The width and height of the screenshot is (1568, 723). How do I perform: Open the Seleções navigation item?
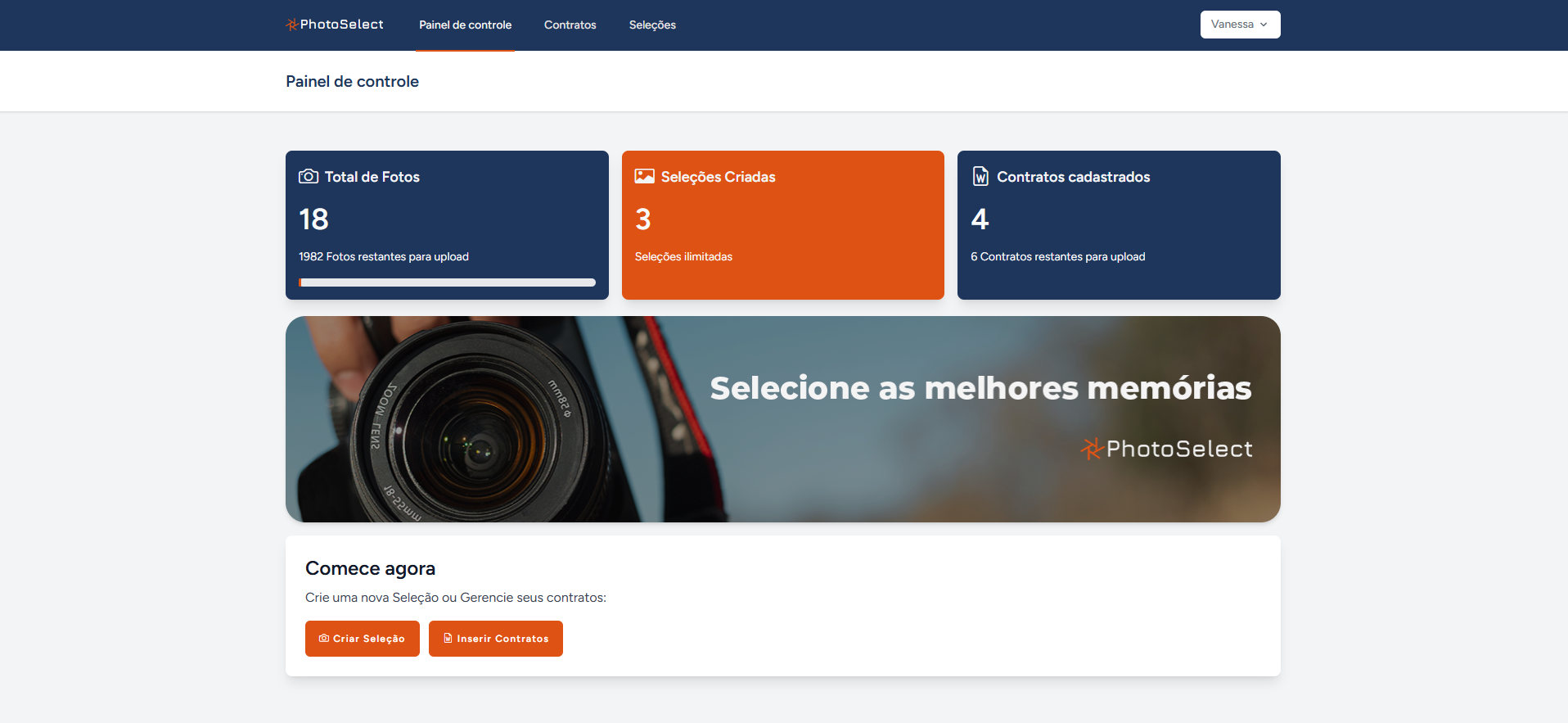coord(652,25)
